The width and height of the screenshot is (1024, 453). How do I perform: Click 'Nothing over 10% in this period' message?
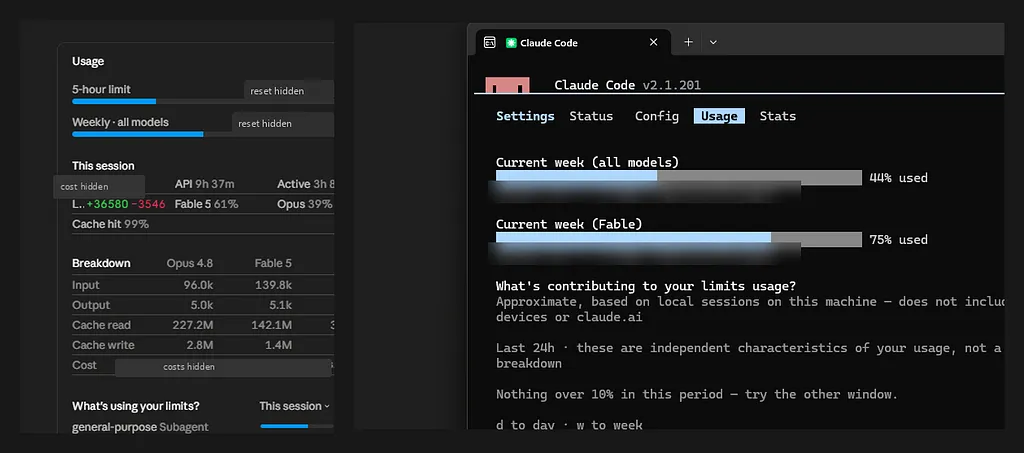tap(697, 394)
